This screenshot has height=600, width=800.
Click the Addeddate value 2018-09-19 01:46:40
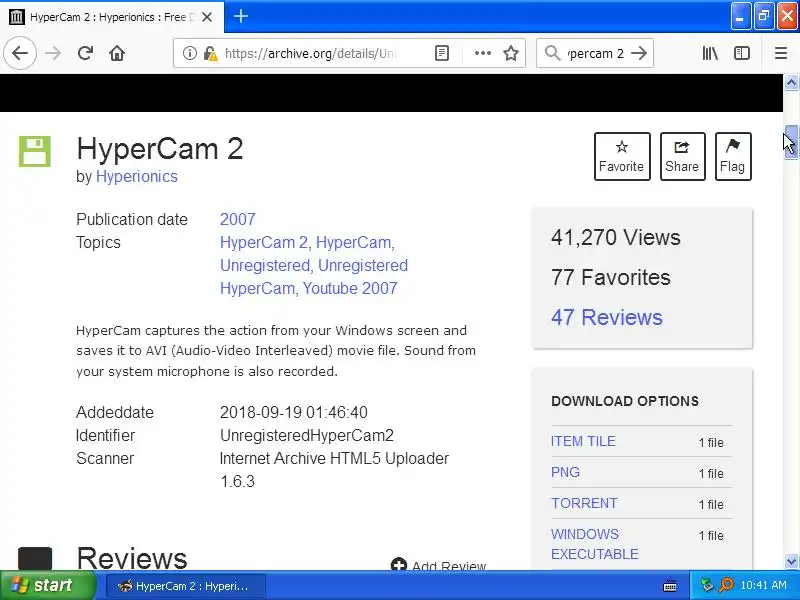coord(293,412)
